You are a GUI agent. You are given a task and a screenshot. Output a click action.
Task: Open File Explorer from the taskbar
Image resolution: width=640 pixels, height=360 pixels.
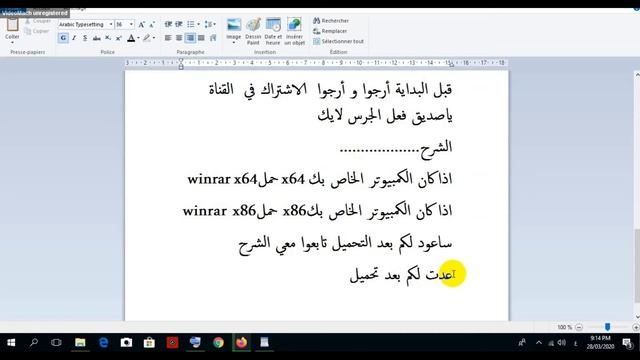(x=80, y=342)
